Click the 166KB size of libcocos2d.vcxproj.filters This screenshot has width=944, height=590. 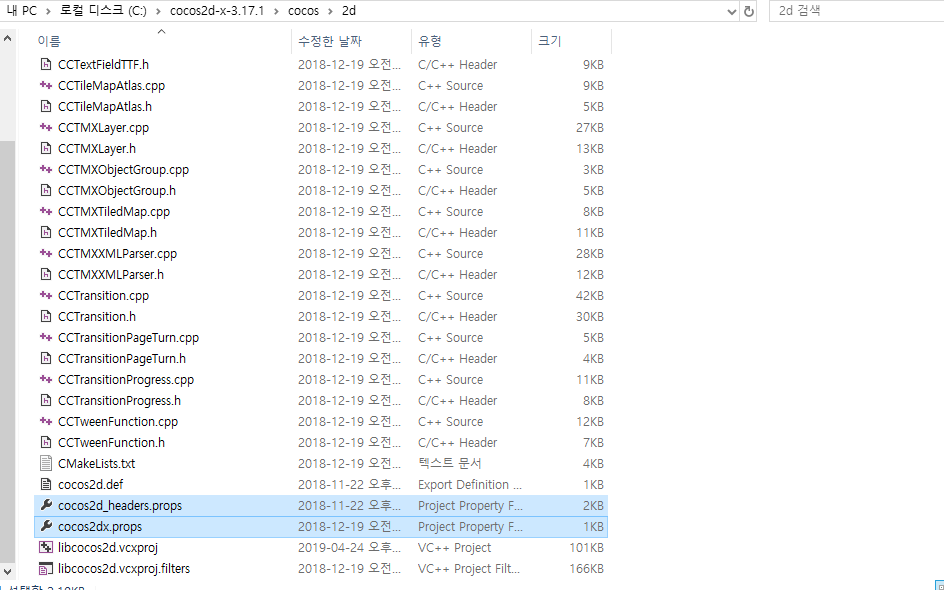click(586, 568)
